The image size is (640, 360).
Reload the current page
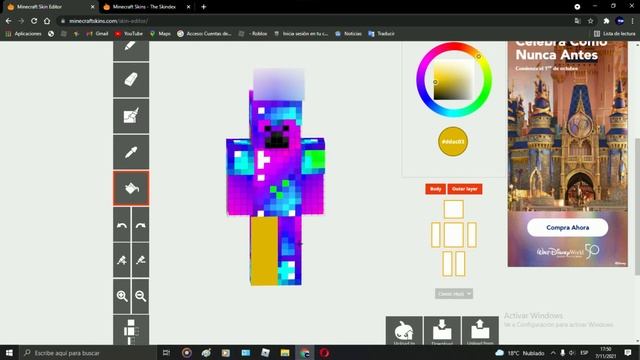pyautogui.click(x=34, y=21)
